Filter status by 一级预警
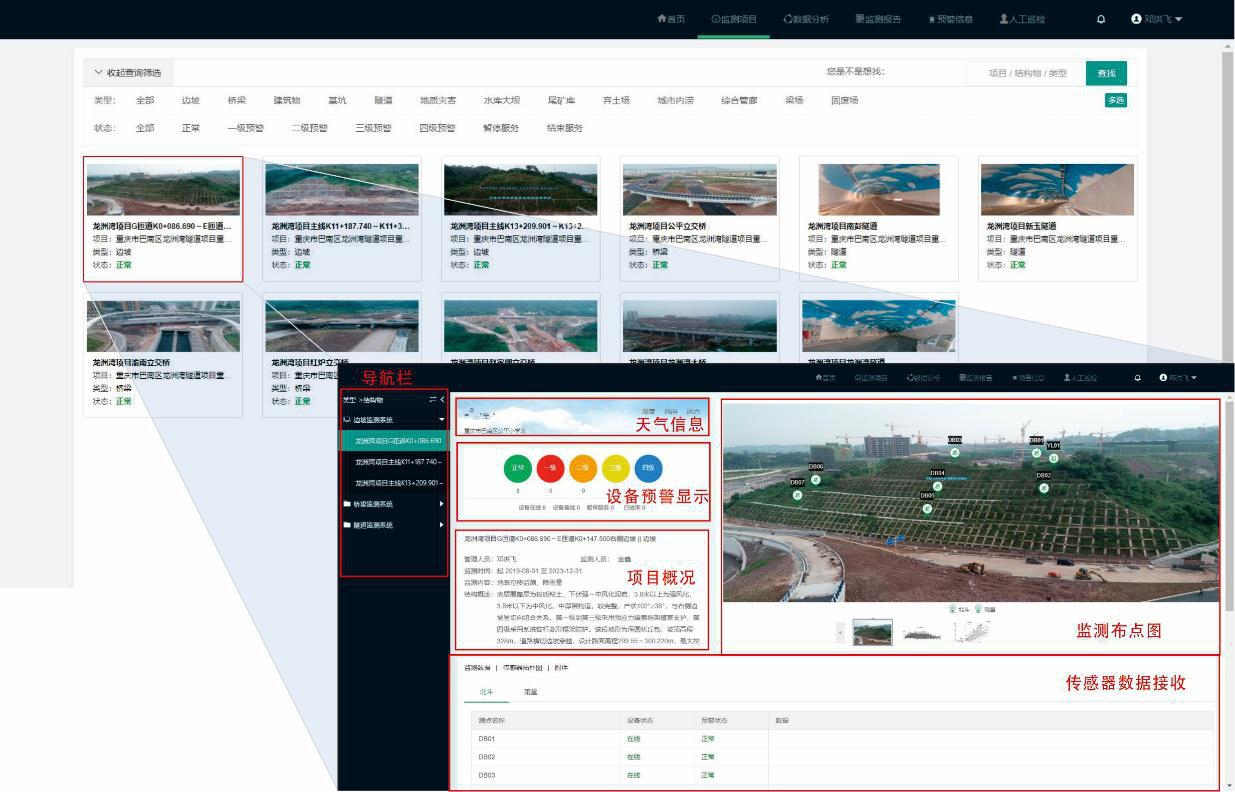The height and width of the screenshot is (792, 1235). (245, 128)
